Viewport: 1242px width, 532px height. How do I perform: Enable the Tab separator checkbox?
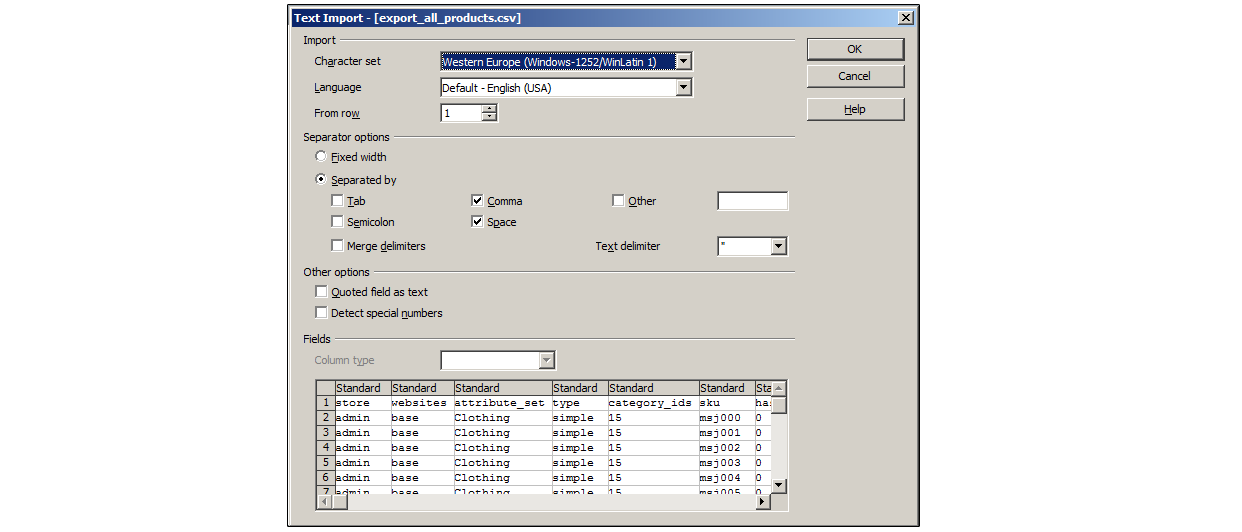click(337, 201)
